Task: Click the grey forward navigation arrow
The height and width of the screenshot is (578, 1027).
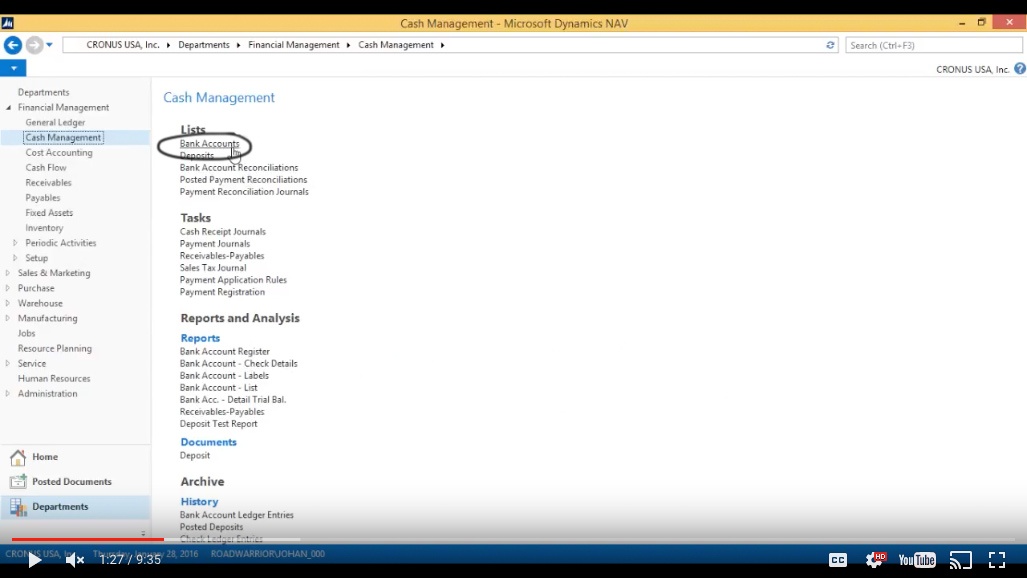Action: (x=34, y=45)
